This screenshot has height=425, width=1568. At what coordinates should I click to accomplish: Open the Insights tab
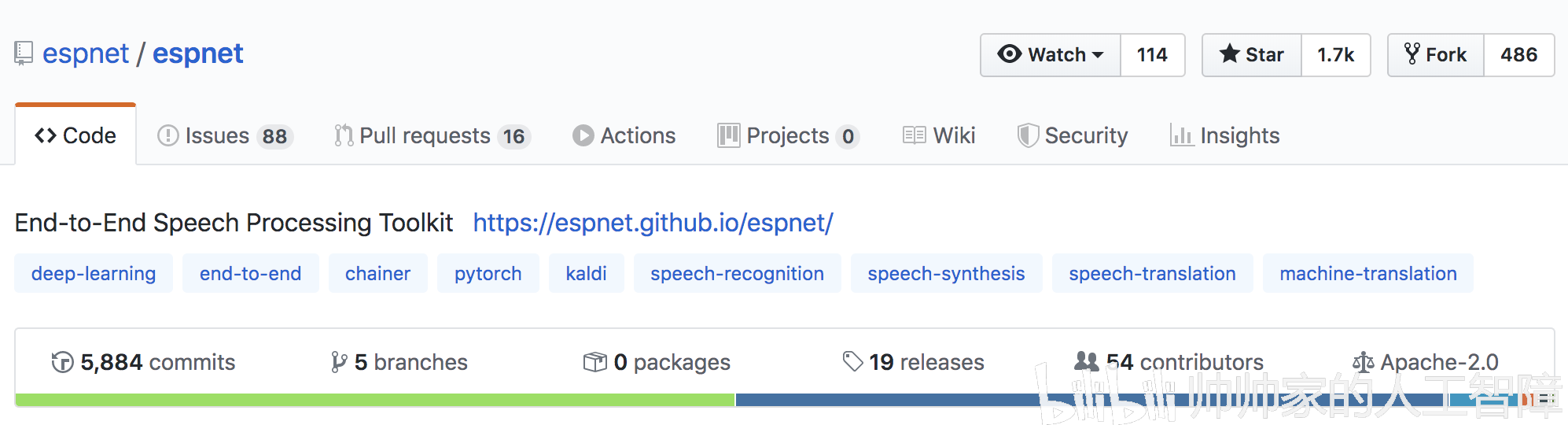[1225, 135]
